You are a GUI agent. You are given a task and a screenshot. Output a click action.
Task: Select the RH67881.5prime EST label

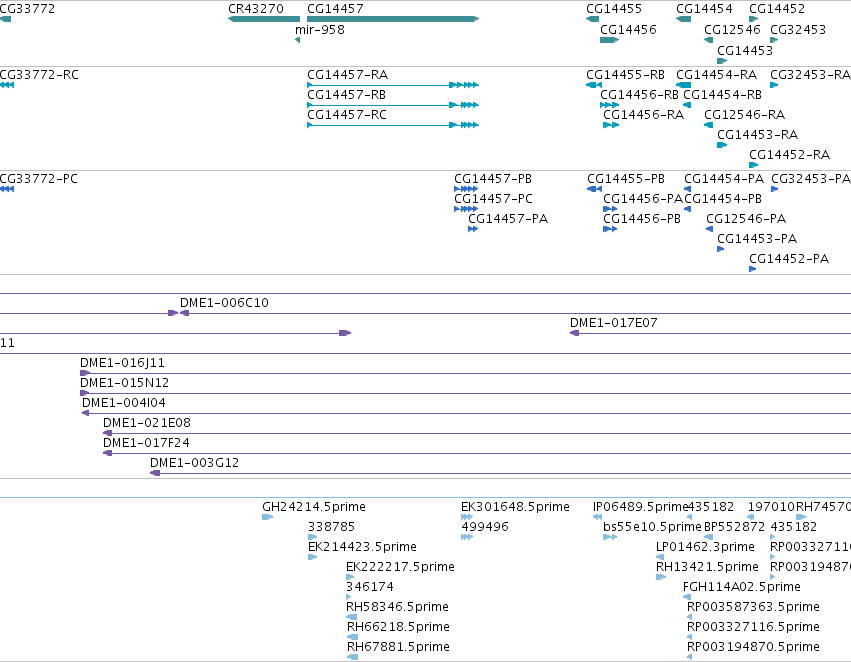click(398, 647)
